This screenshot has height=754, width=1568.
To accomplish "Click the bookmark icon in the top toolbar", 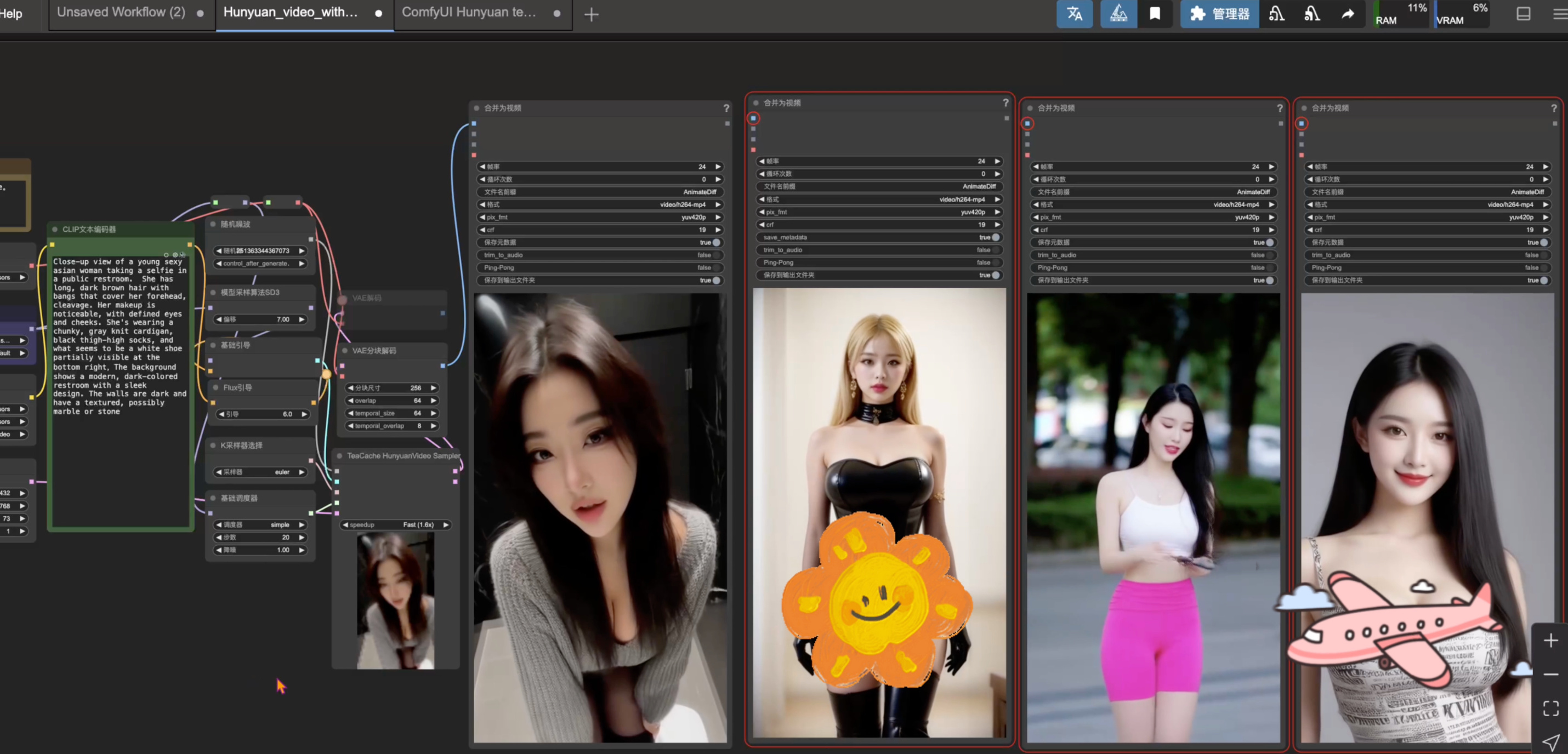I will [x=1155, y=13].
